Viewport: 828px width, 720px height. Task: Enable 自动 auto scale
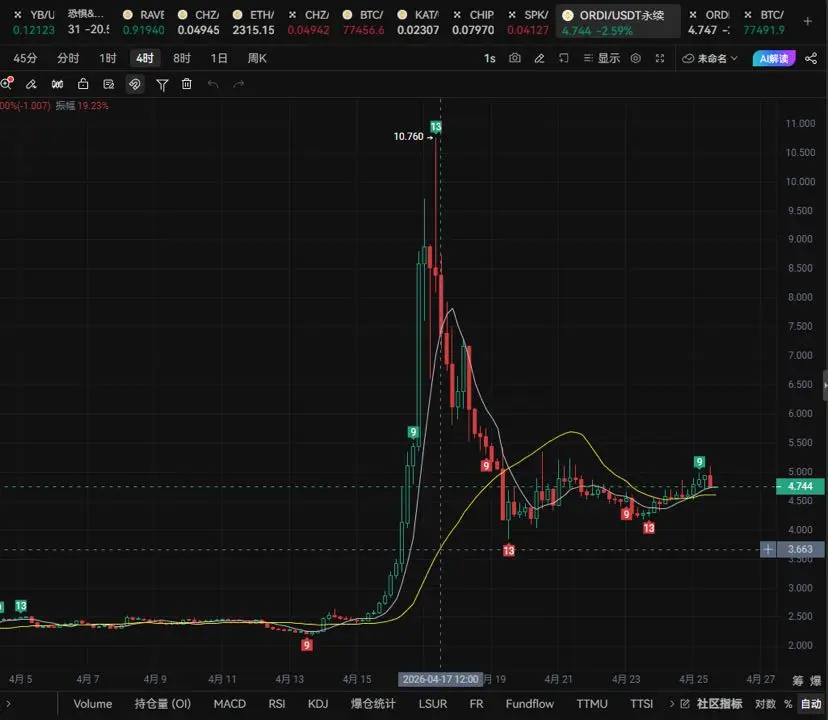click(x=811, y=704)
